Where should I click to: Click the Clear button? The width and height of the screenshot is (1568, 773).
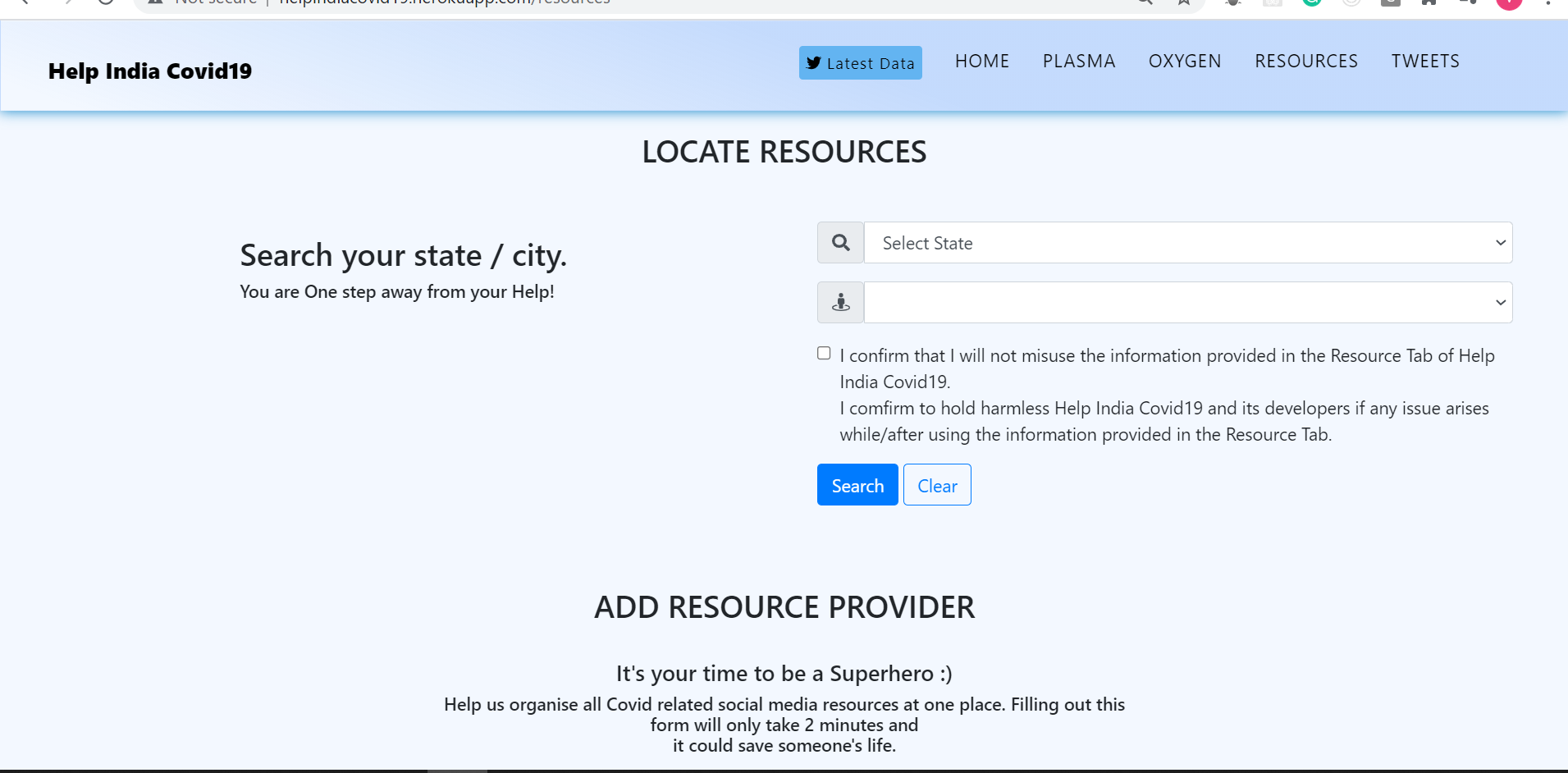[x=937, y=484]
